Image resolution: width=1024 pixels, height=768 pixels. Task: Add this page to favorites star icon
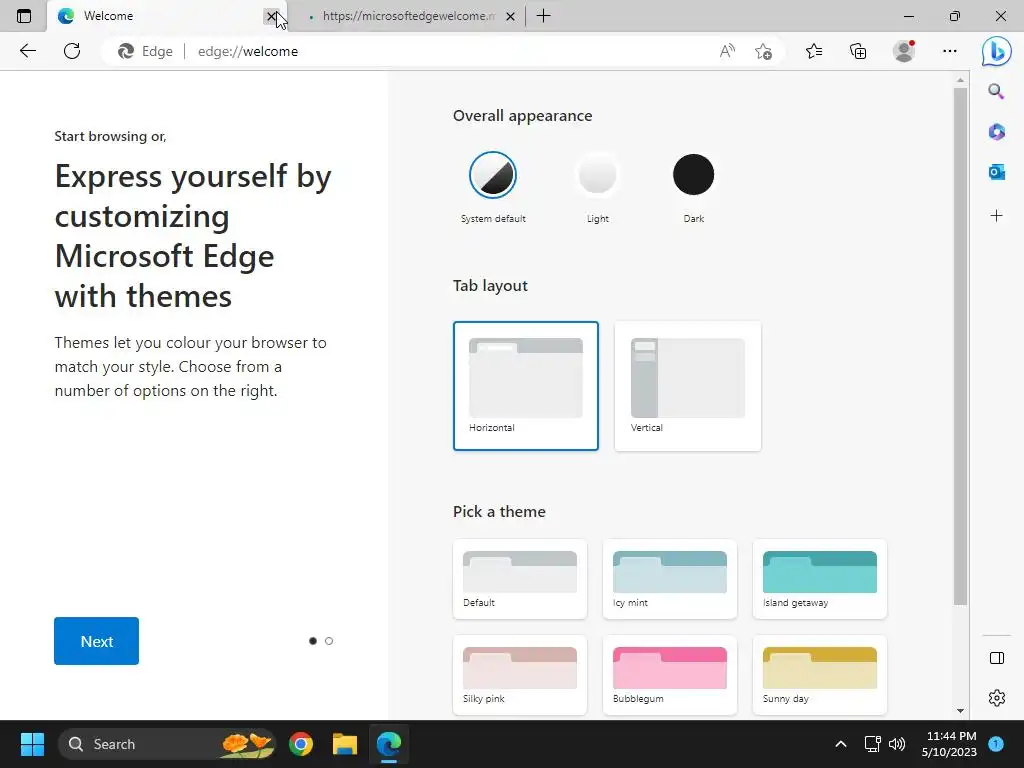click(763, 51)
